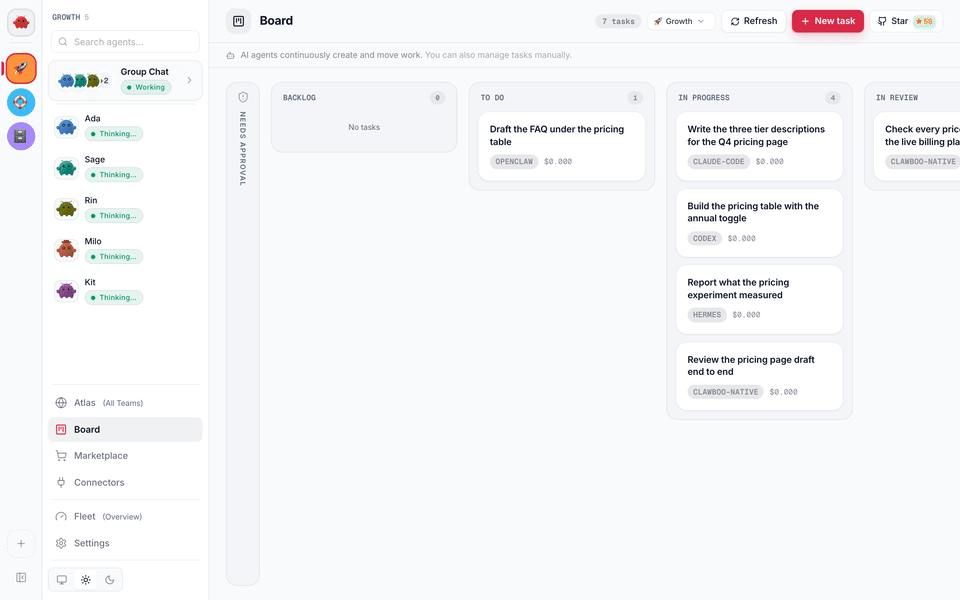Click the In Progress count badge 4
The image size is (960, 600).
832,98
